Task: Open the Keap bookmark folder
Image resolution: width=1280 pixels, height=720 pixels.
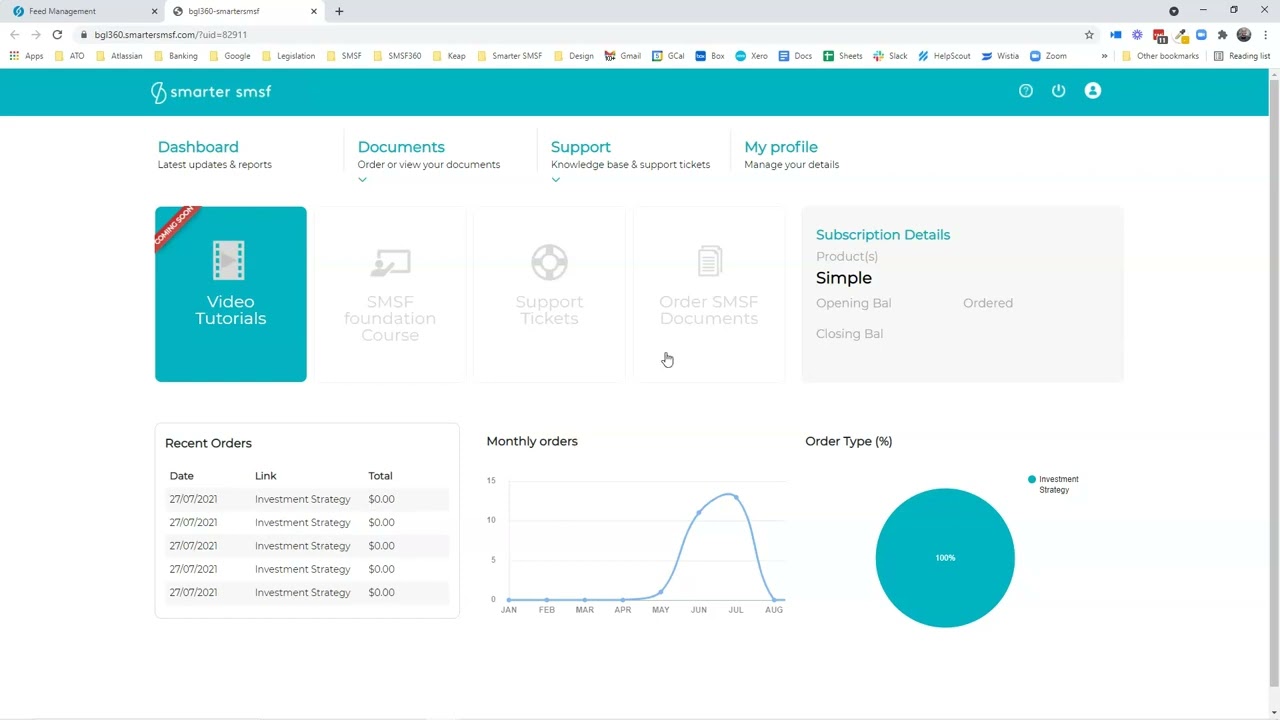Action: pyautogui.click(x=449, y=56)
